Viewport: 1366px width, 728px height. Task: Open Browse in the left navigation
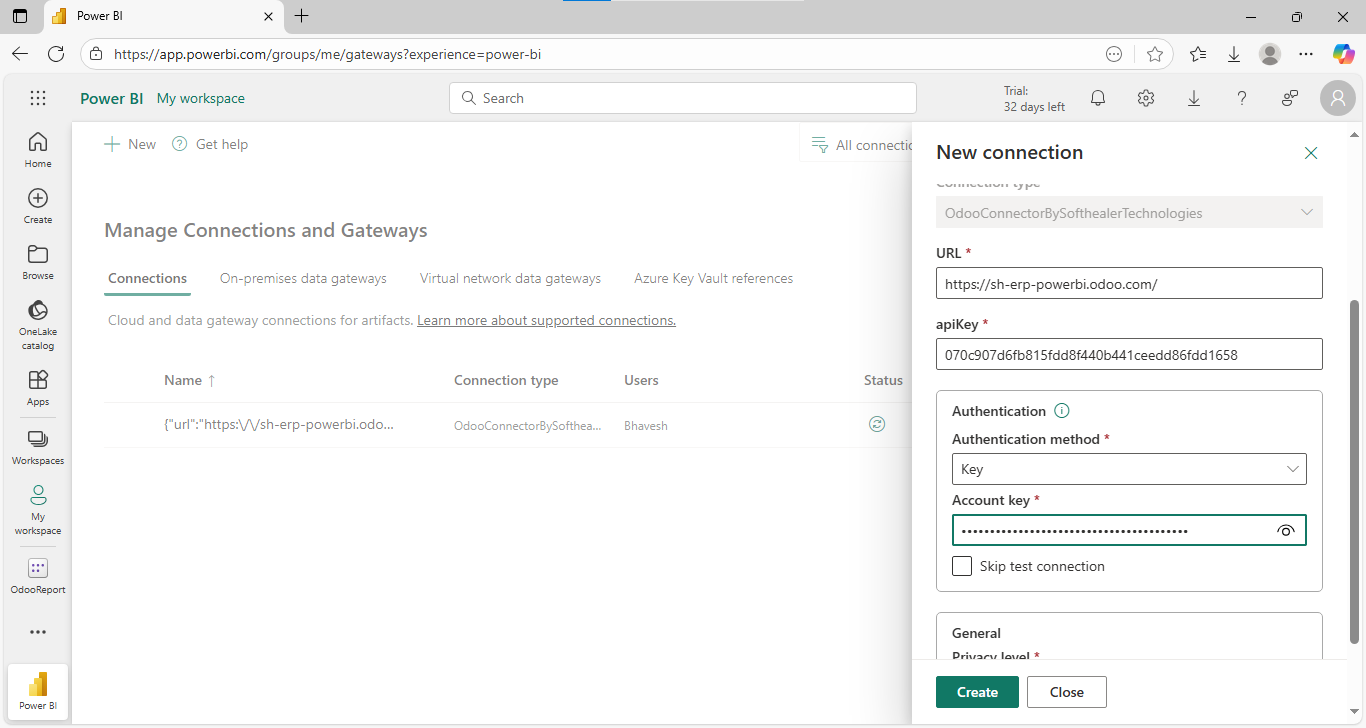pos(38,261)
